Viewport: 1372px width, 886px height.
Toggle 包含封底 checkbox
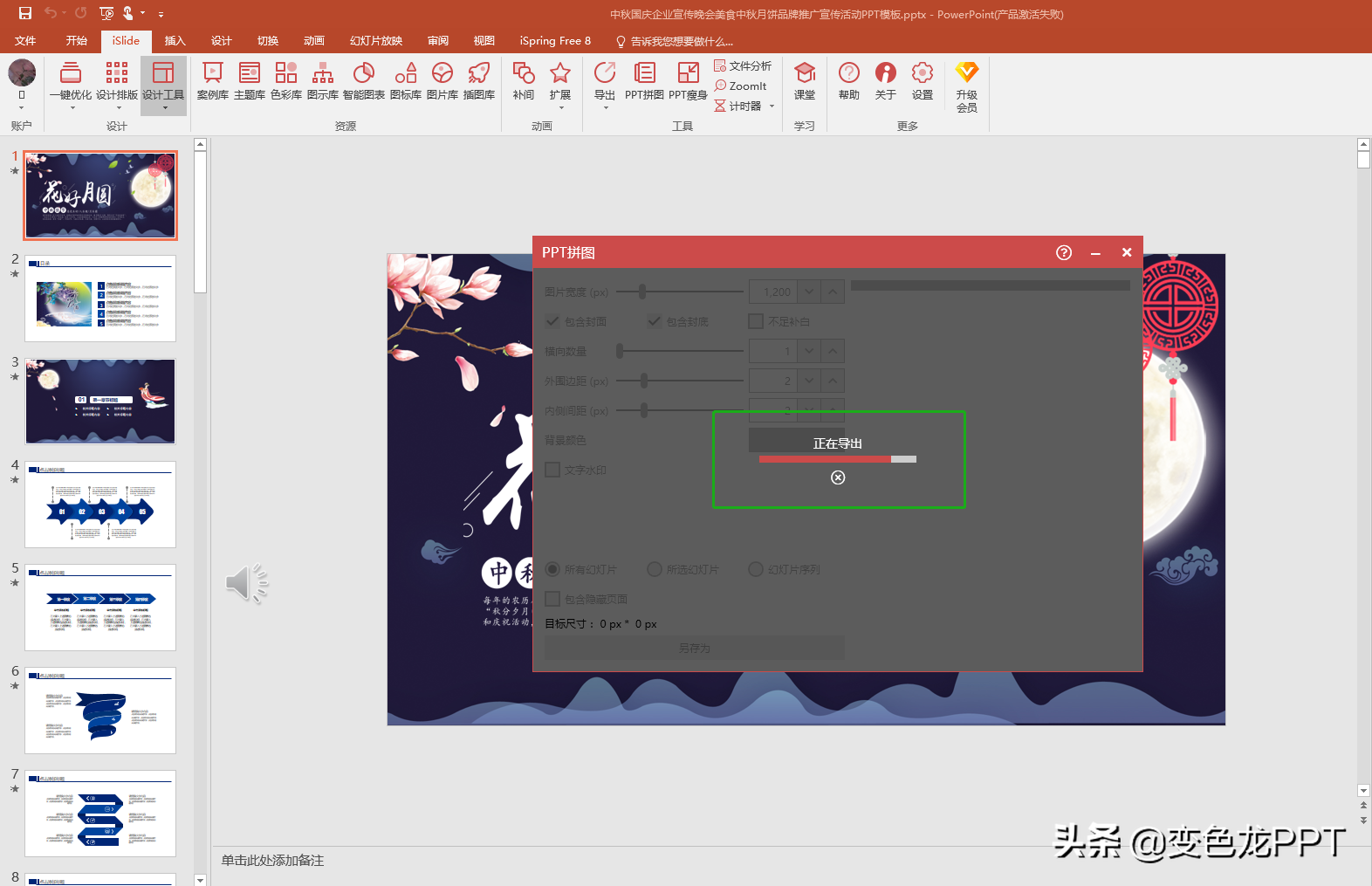pyautogui.click(x=655, y=321)
